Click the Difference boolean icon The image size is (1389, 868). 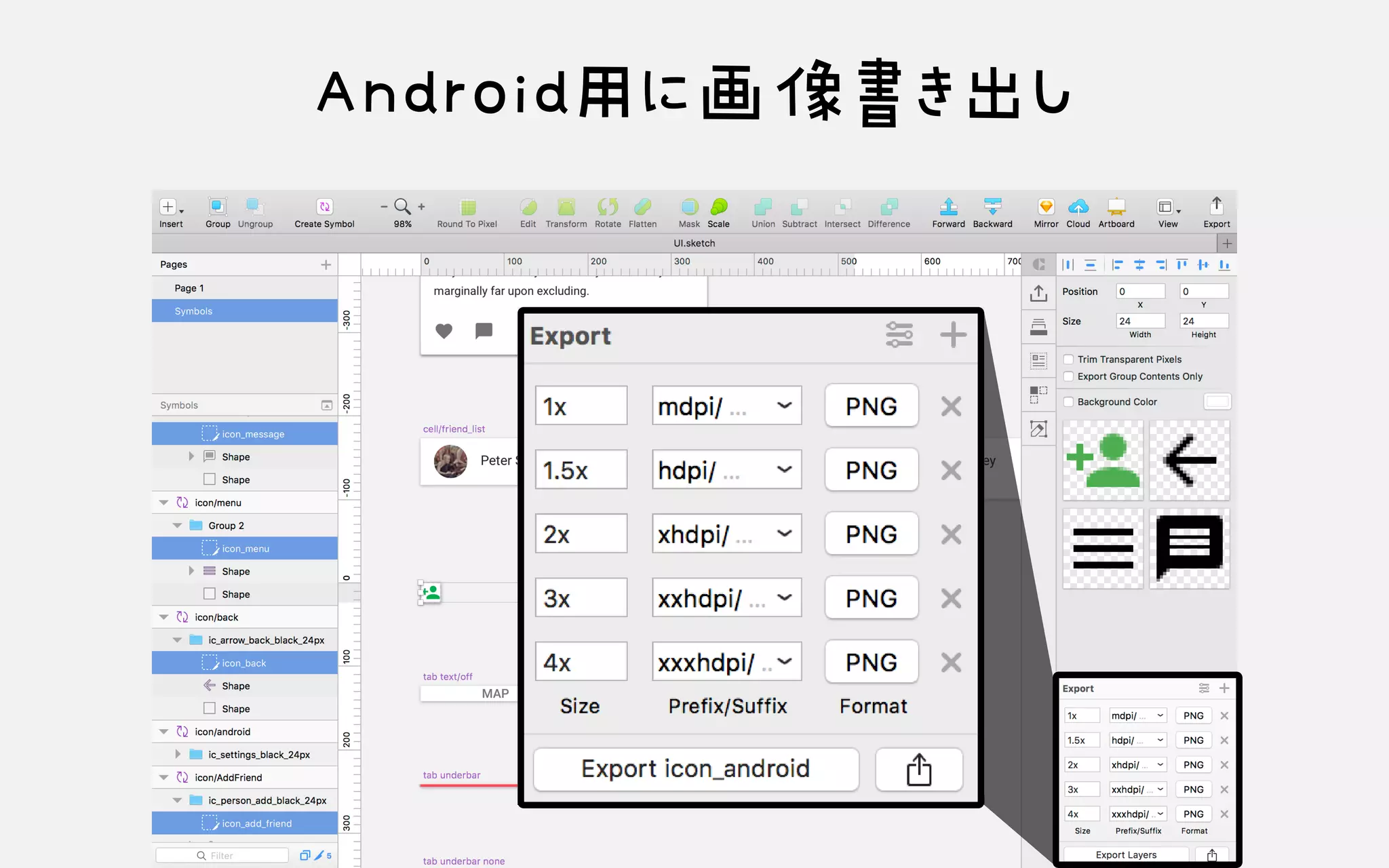[889, 206]
